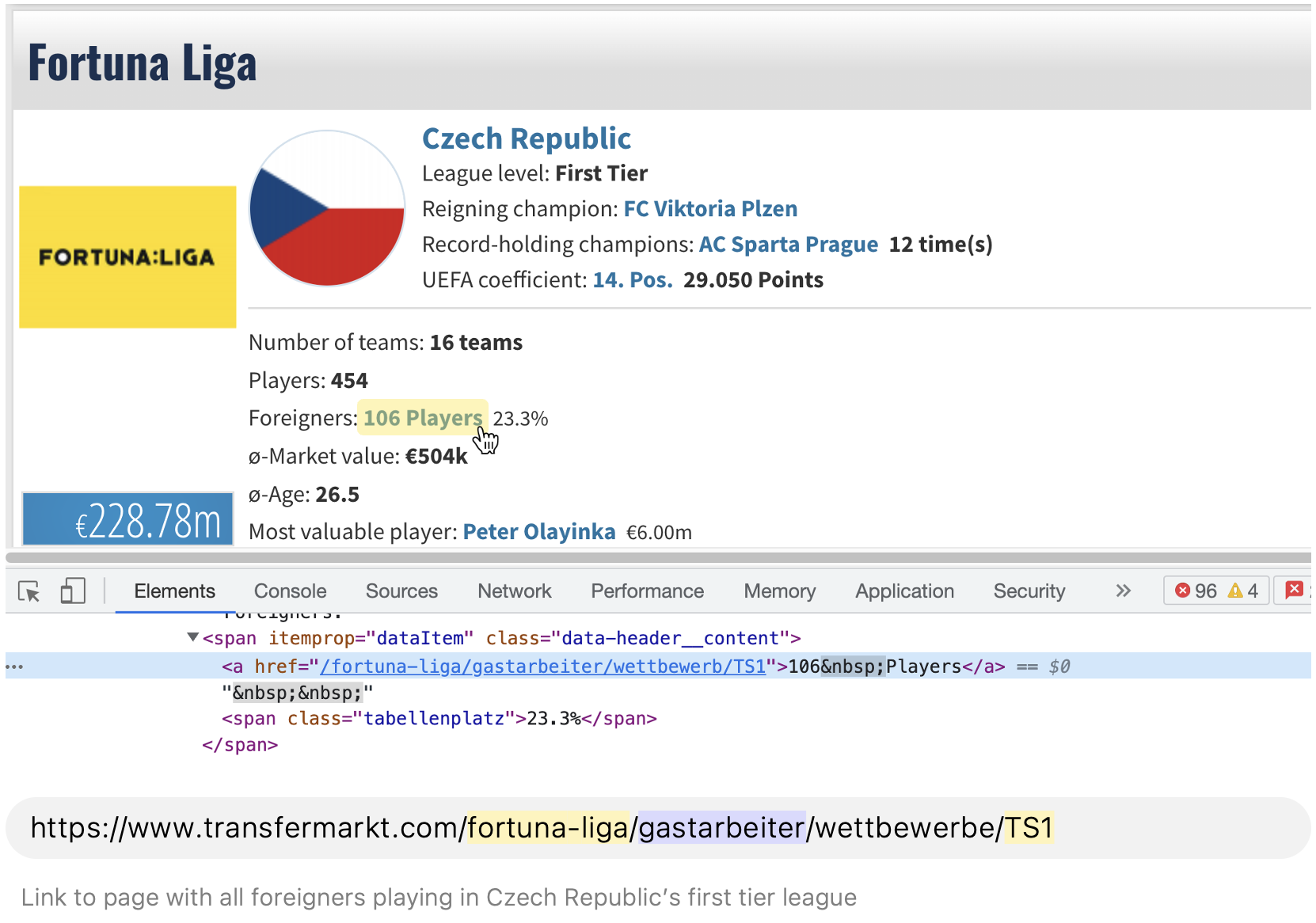Click the Players 454 value

coord(349,381)
